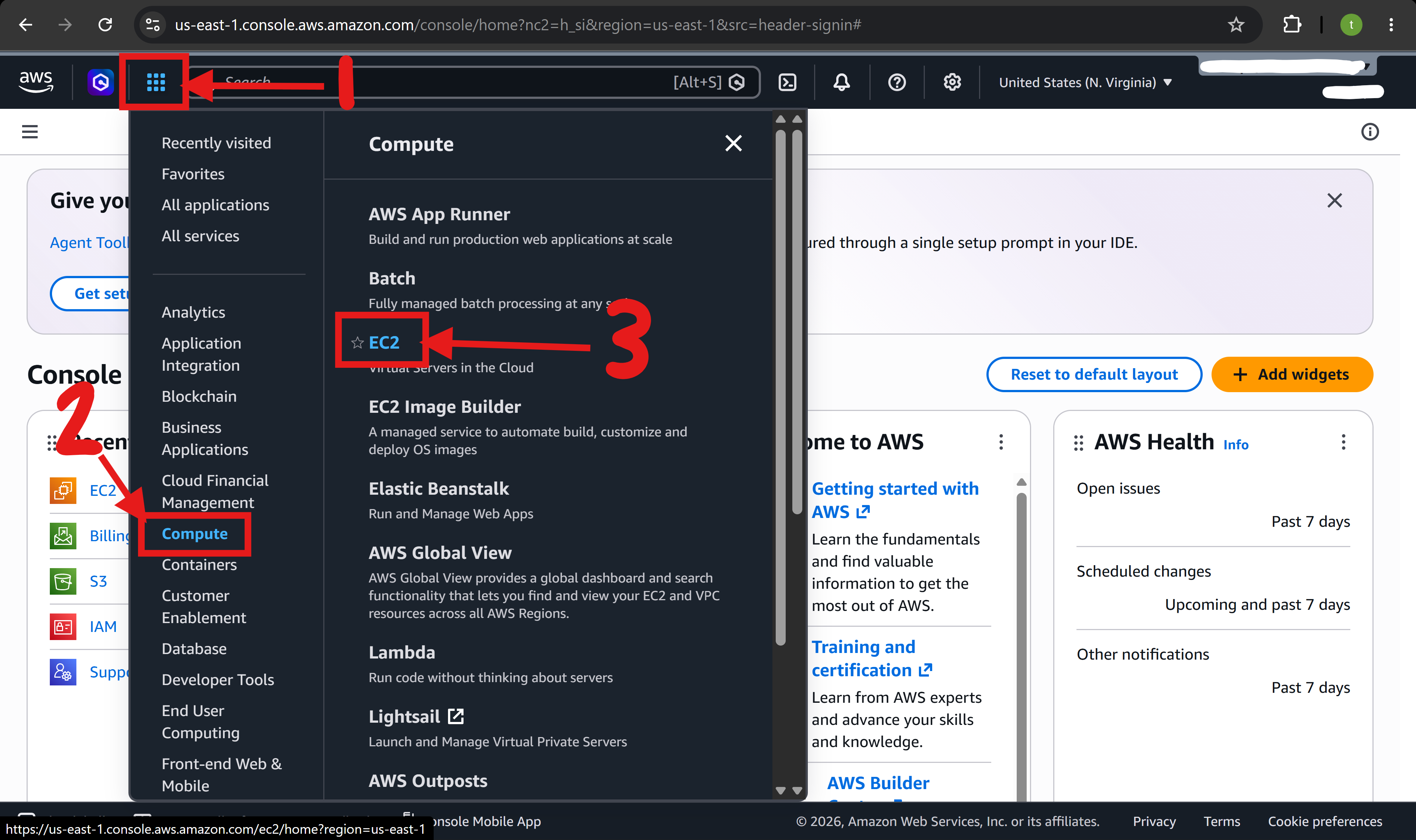Select All applications in services menu
The width and height of the screenshot is (1416, 840).
(x=216, y=205)
